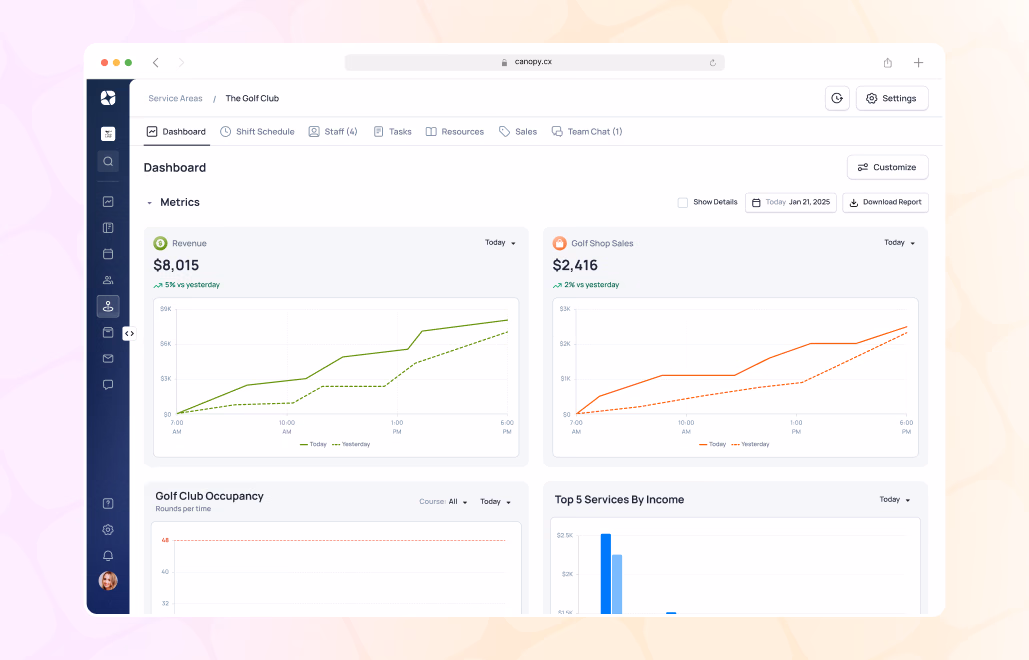Click the browser share icon
The height and width of the screenshot is (660, 1029).
[887, 62]
